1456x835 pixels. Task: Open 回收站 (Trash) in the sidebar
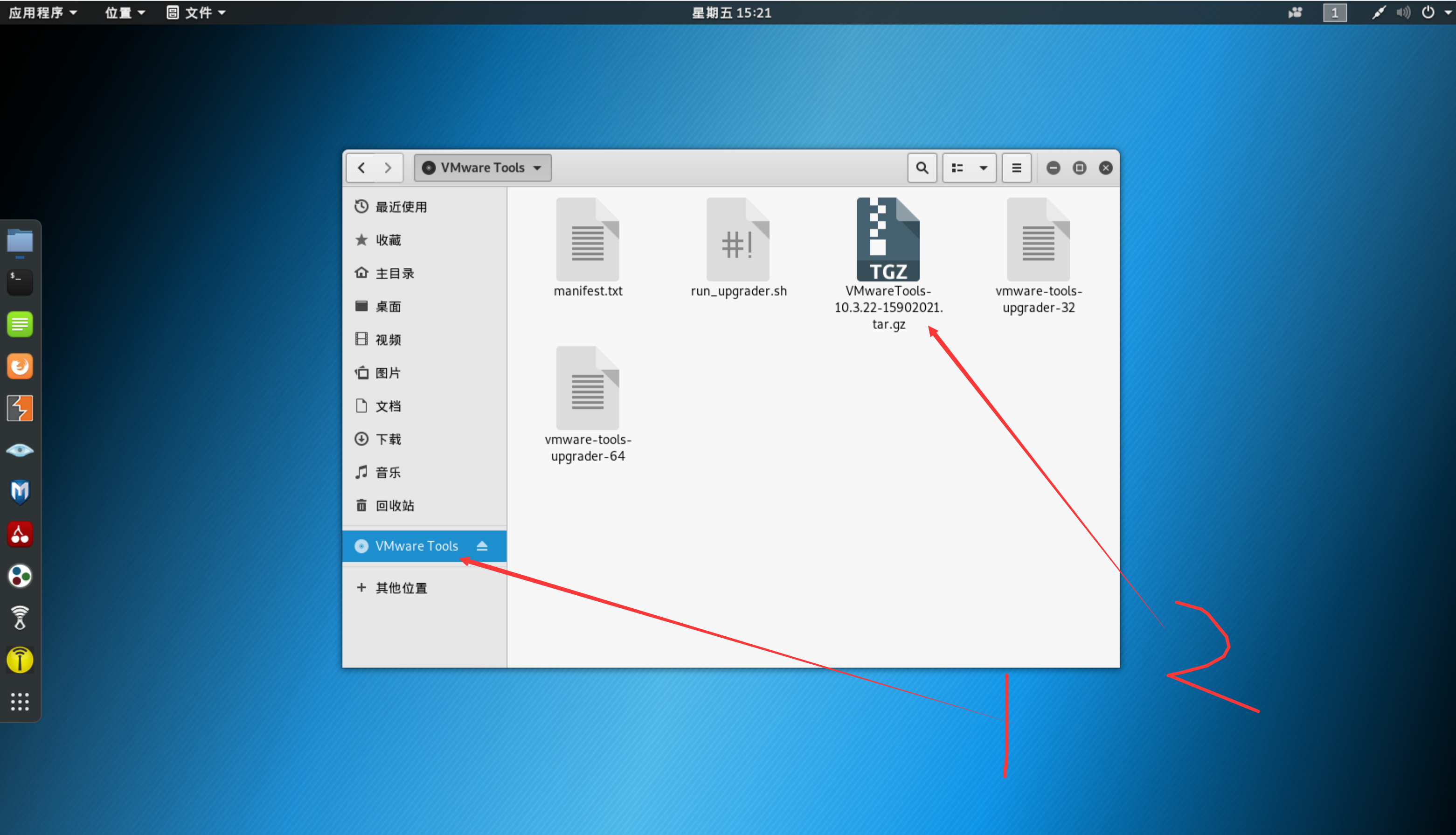[395, 505]
